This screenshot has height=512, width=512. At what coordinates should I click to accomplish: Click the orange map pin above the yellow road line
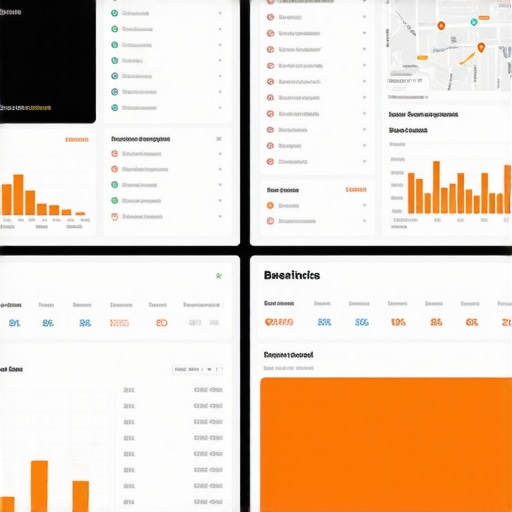(x=481, y=48)
